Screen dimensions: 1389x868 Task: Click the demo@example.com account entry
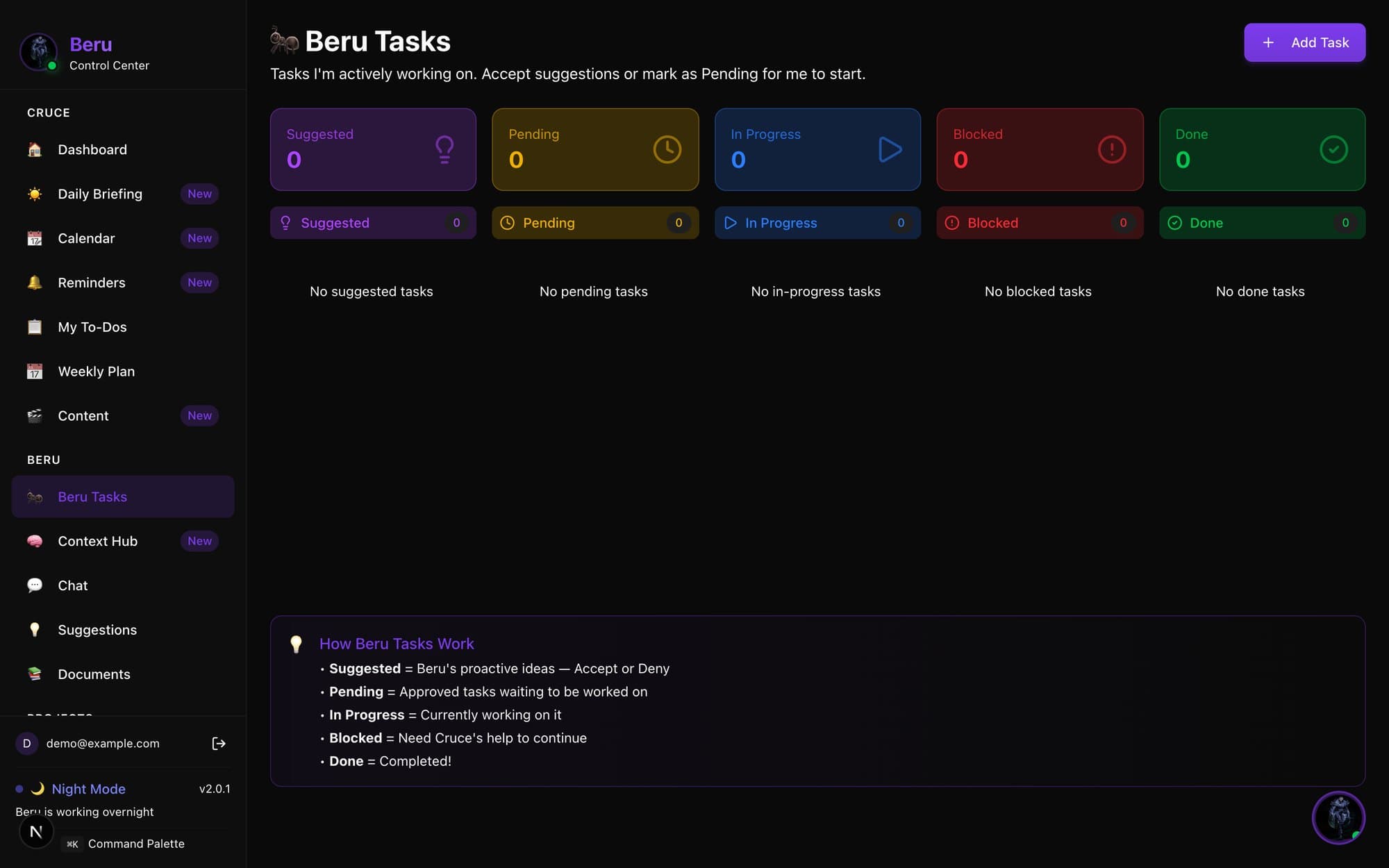tap(102, 744)
